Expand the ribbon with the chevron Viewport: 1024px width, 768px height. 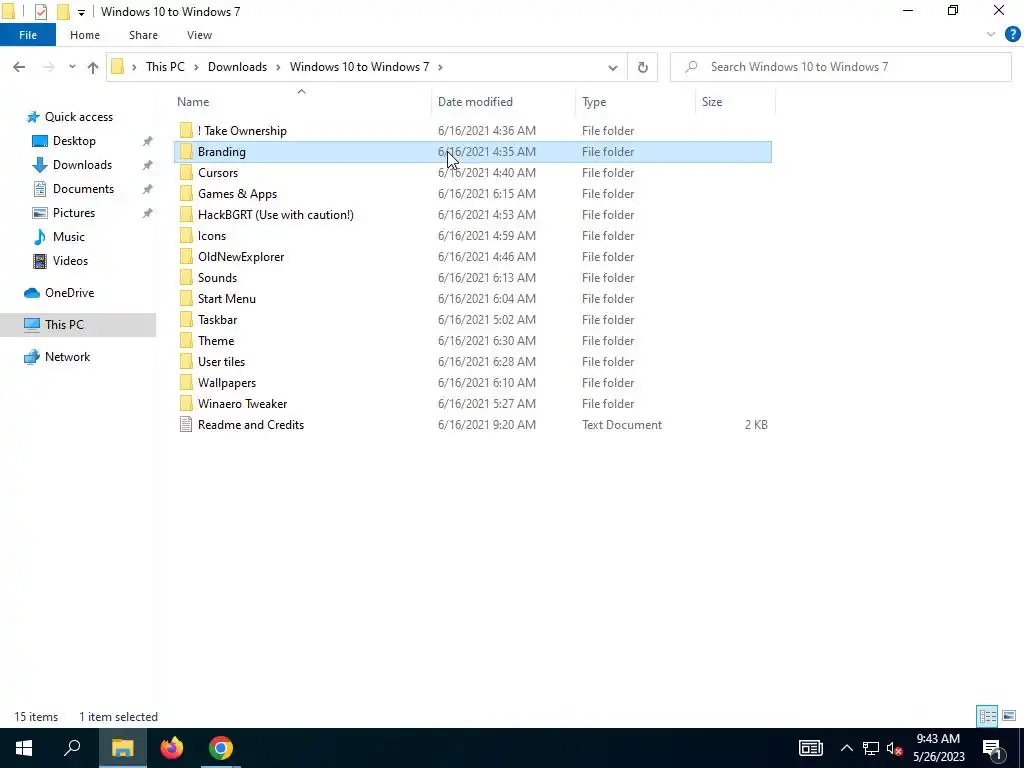pyautogui.click(x=991, y=35)
